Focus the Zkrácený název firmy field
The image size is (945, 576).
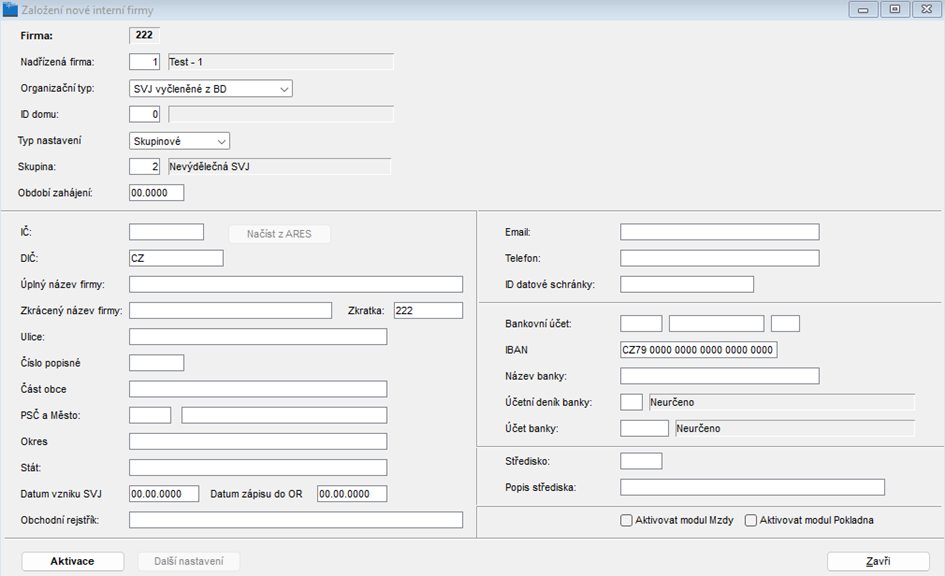tap(230, 310)
